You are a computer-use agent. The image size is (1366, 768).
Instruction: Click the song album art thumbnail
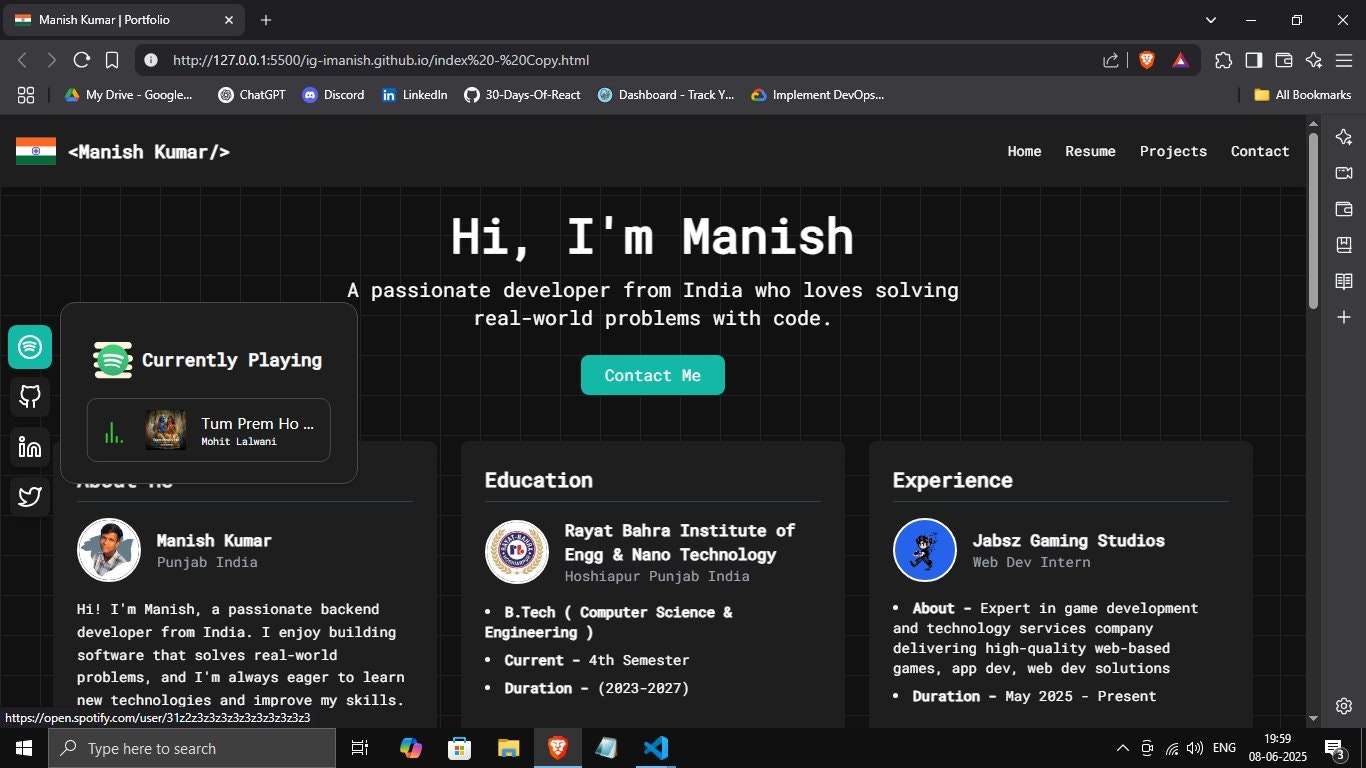tap(166, 430)
